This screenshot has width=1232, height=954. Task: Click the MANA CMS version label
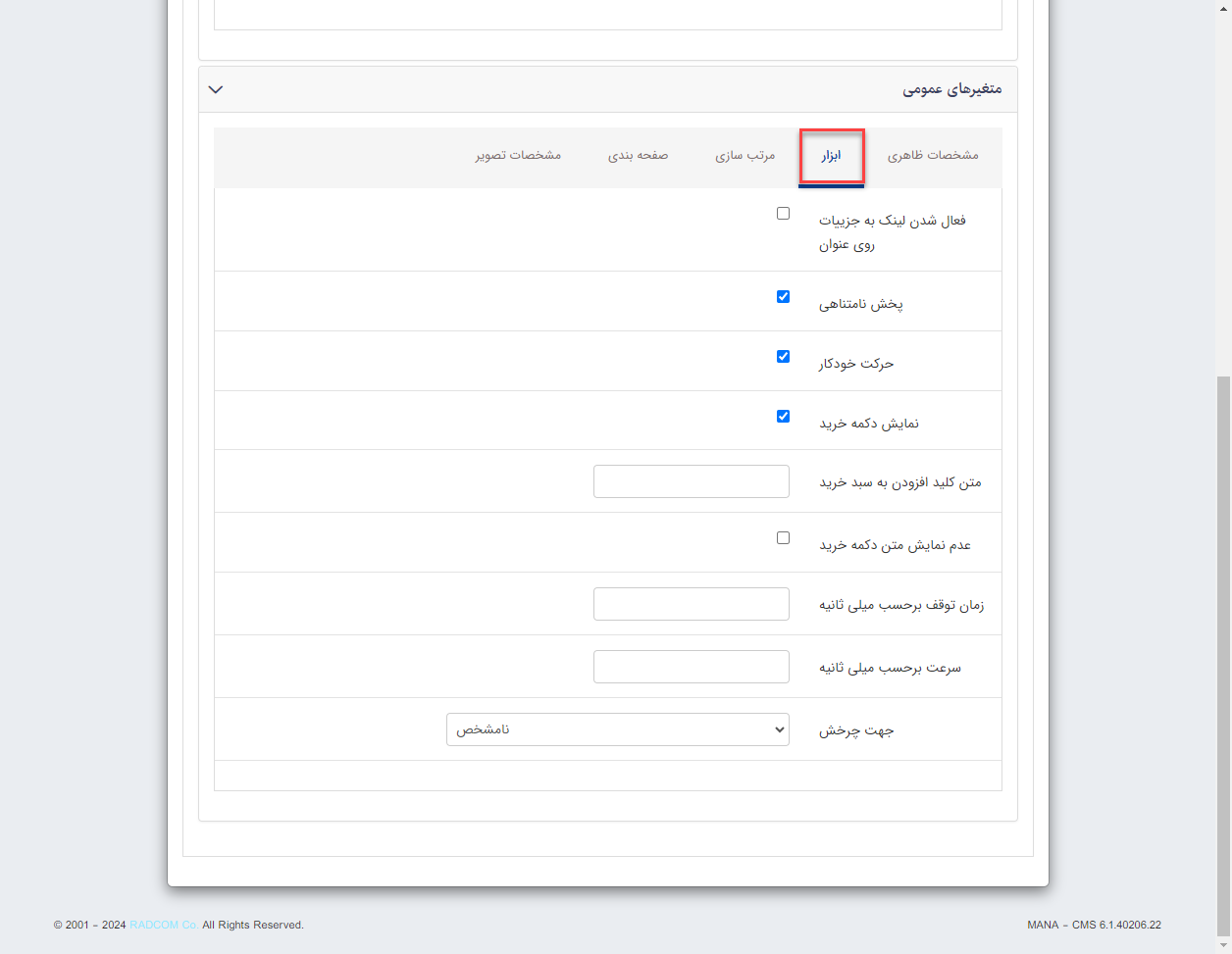(1094, 924)
